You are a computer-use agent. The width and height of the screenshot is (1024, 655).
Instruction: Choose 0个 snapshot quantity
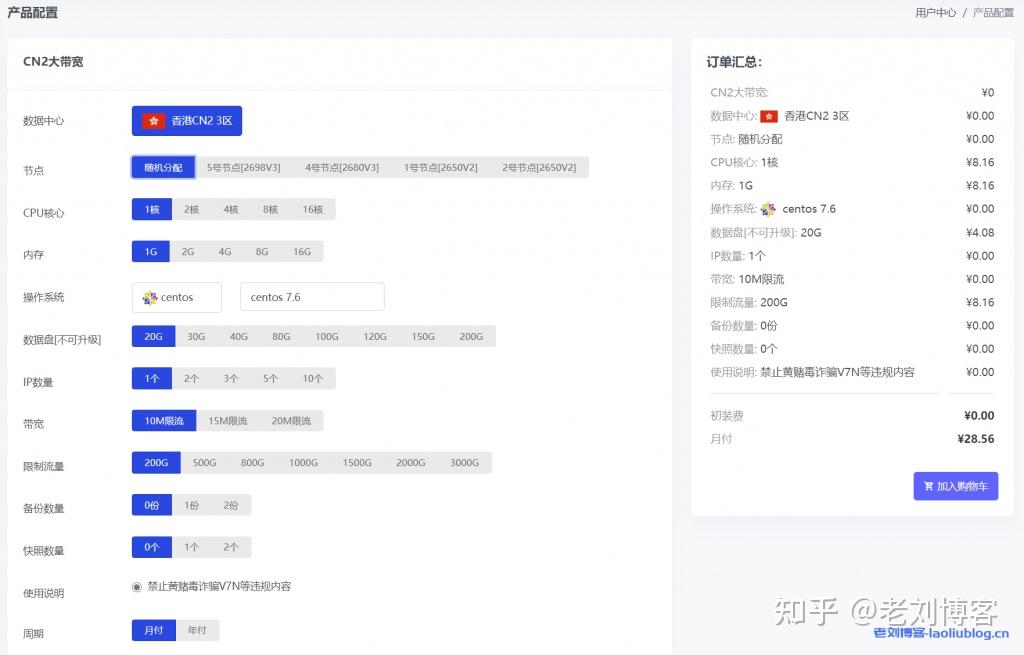point(152,547)
